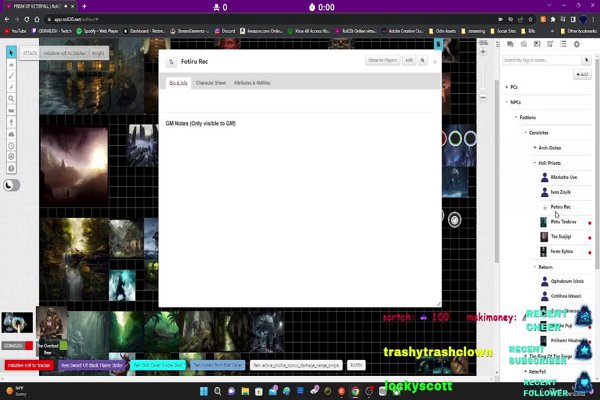Click the cyan macro button in the quick bar
Viewport: 600px width, 400px height.
[158, 365]
